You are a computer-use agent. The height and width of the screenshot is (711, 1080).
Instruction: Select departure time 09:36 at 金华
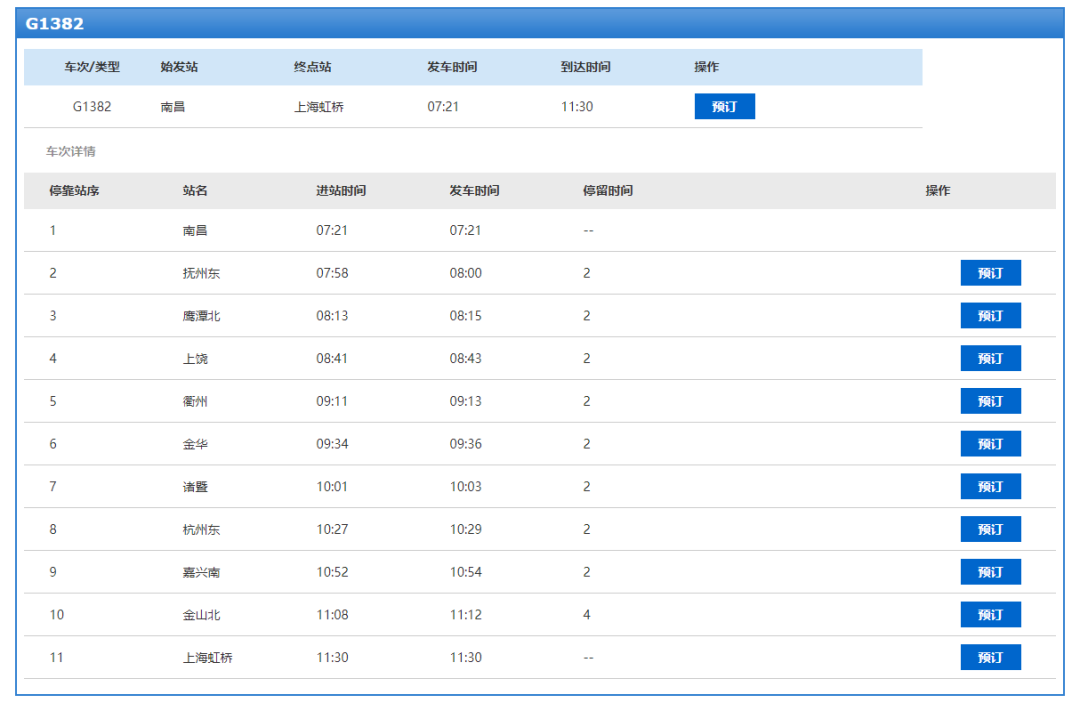click(466, 444)
